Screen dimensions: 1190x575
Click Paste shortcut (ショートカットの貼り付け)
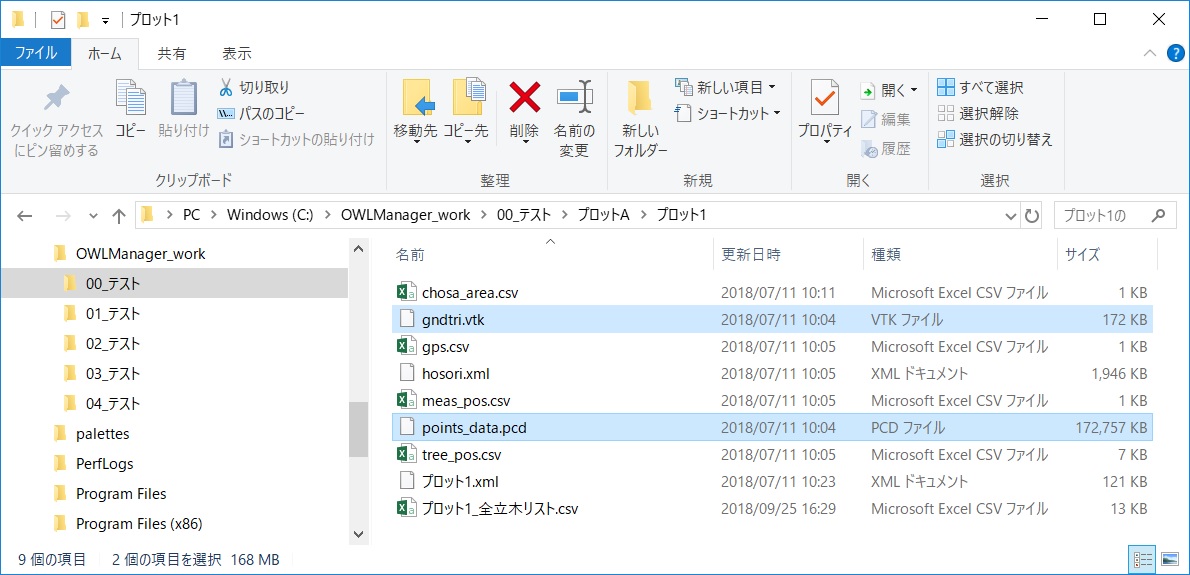[x=296, y=140]
